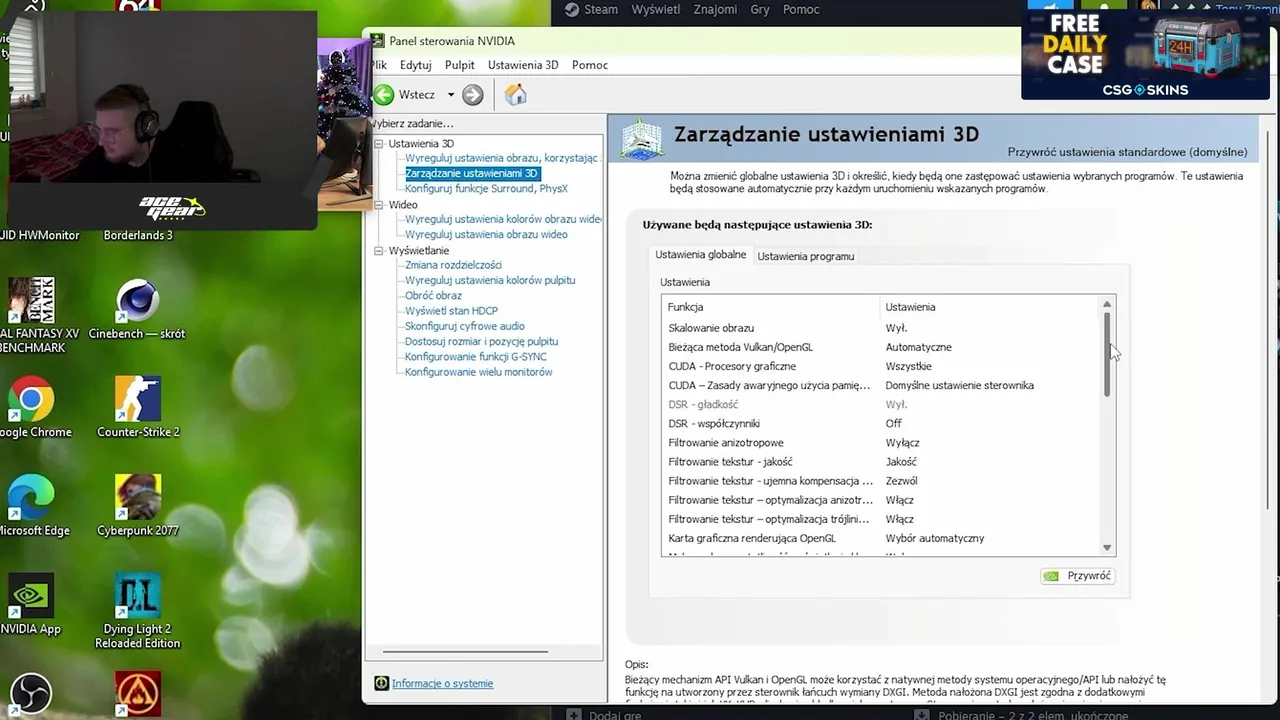Open Znajomi menu in Steam window
The height and width of the screenshot is (720, 1280).
tap(715, 10)
